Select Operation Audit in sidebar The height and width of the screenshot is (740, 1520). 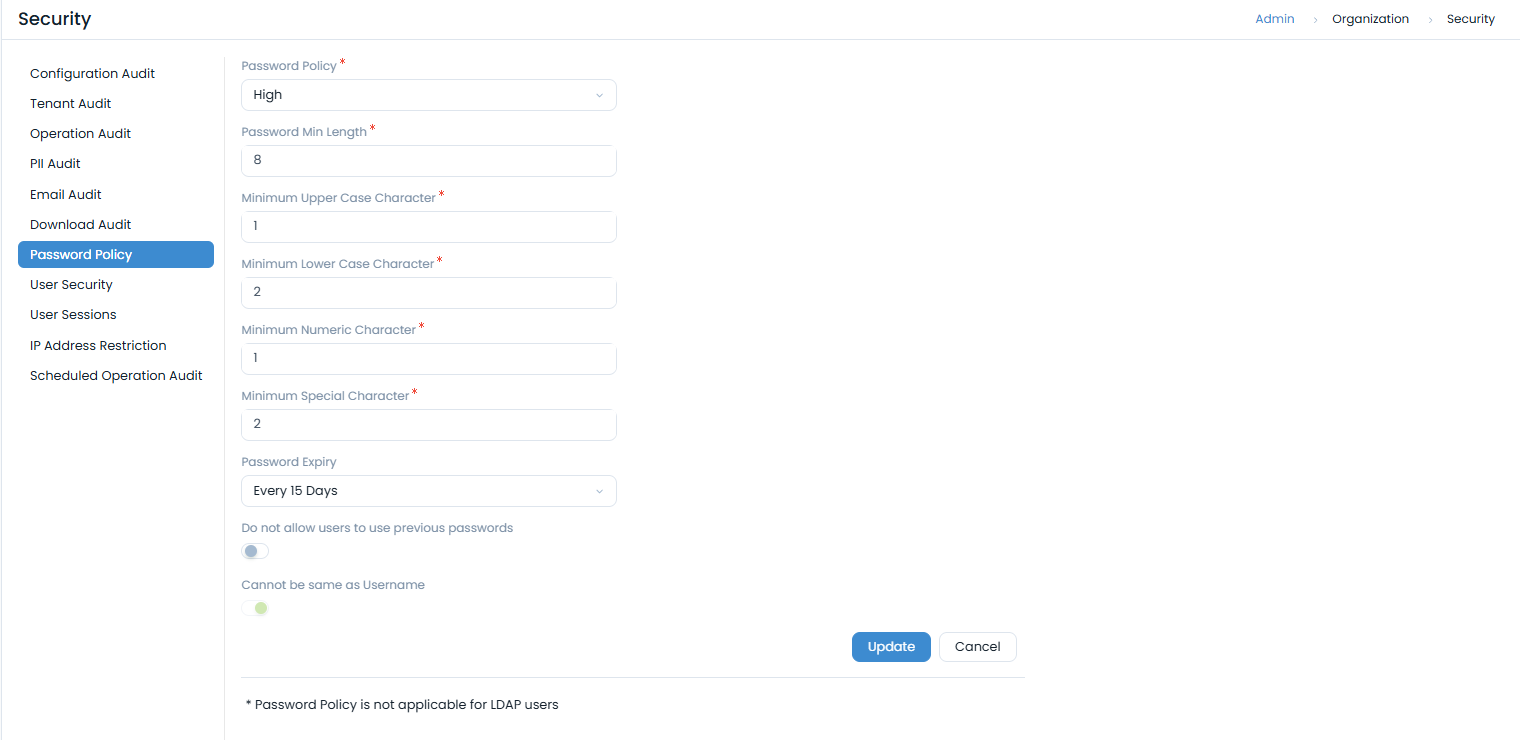(80, 134)
